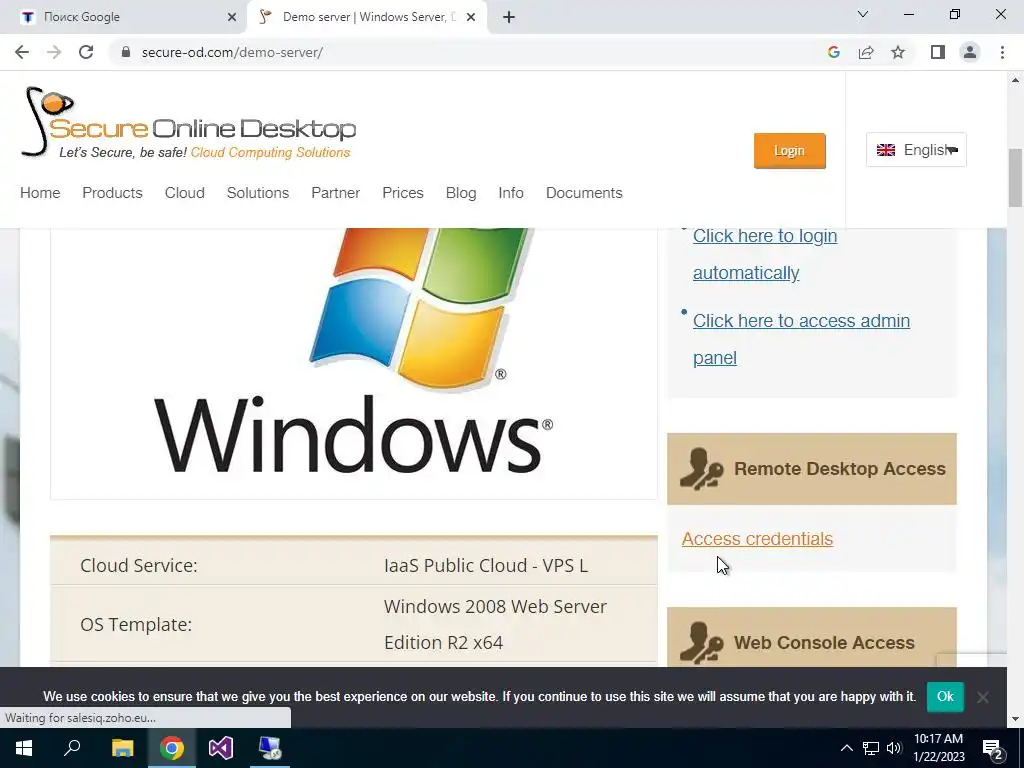
Task: Click the browser back arrow
Action: click(22, 52)
